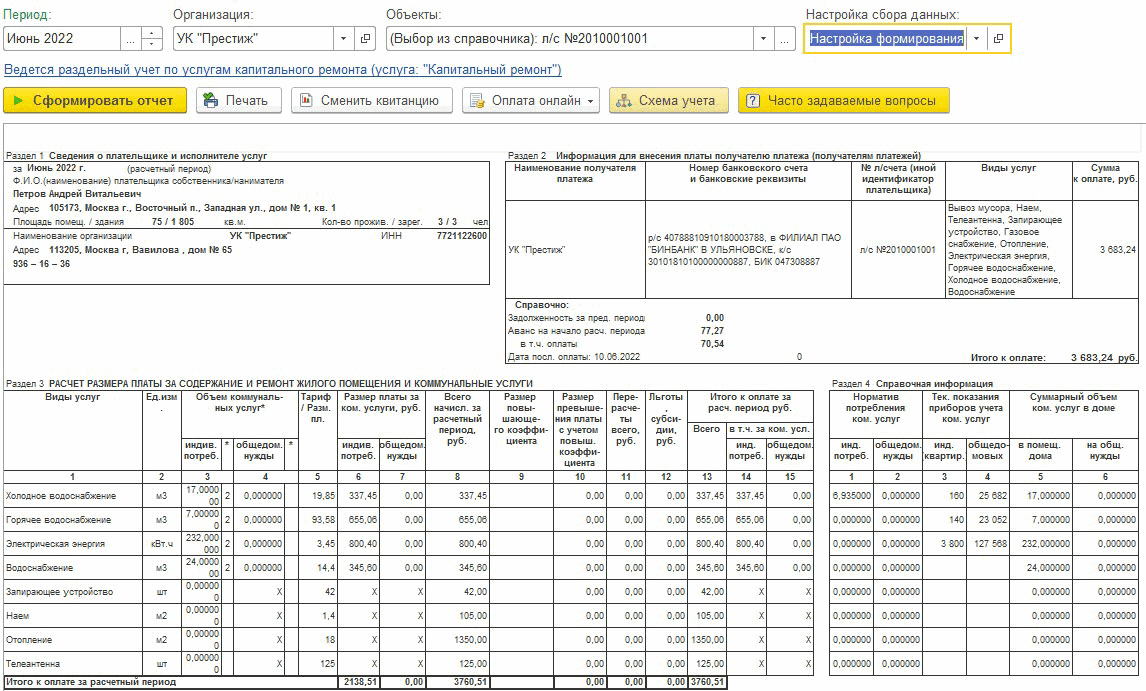Image resolution: width=1146 pixels, height=691 pixels.
Task: Increase the period with the up spinner arrow
Action: point(151,33)
